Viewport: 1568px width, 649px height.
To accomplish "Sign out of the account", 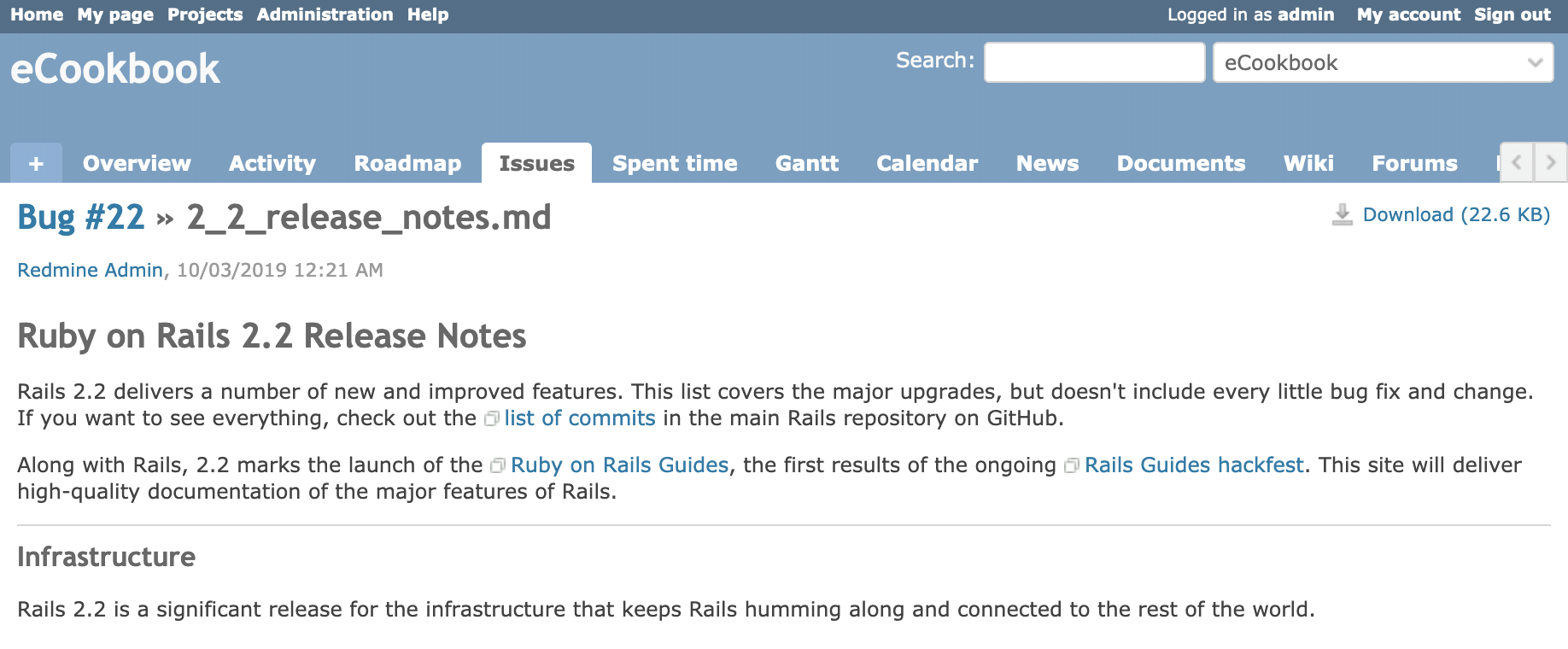I will pos(1512,15).
